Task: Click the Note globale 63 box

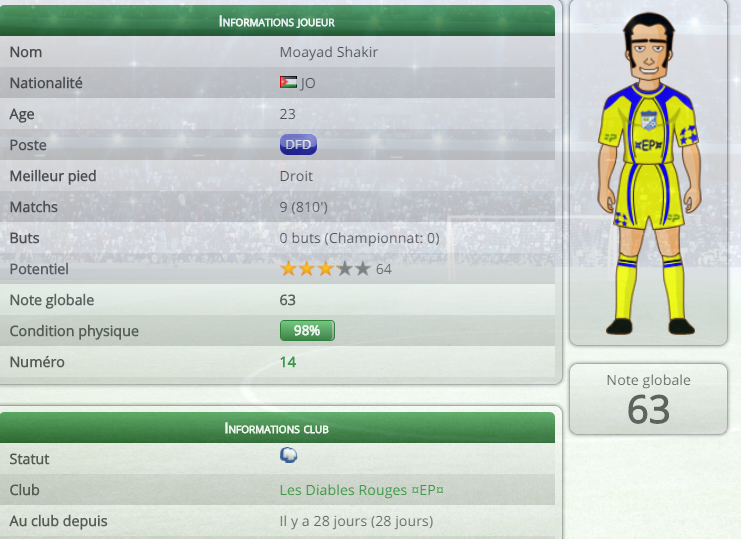Action: [x=648, y=399]
